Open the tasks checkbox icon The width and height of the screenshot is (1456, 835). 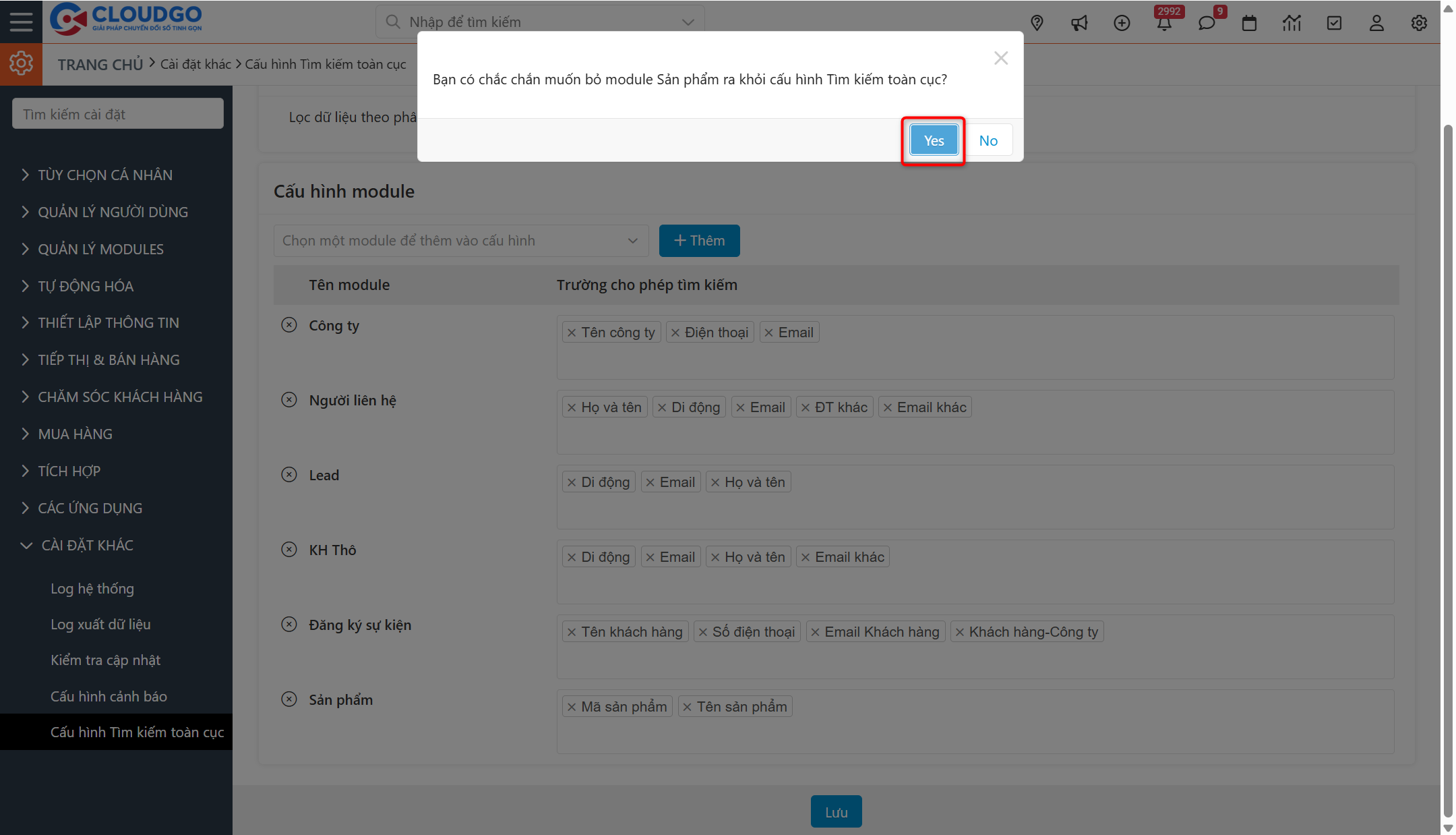coord(1334,22)
